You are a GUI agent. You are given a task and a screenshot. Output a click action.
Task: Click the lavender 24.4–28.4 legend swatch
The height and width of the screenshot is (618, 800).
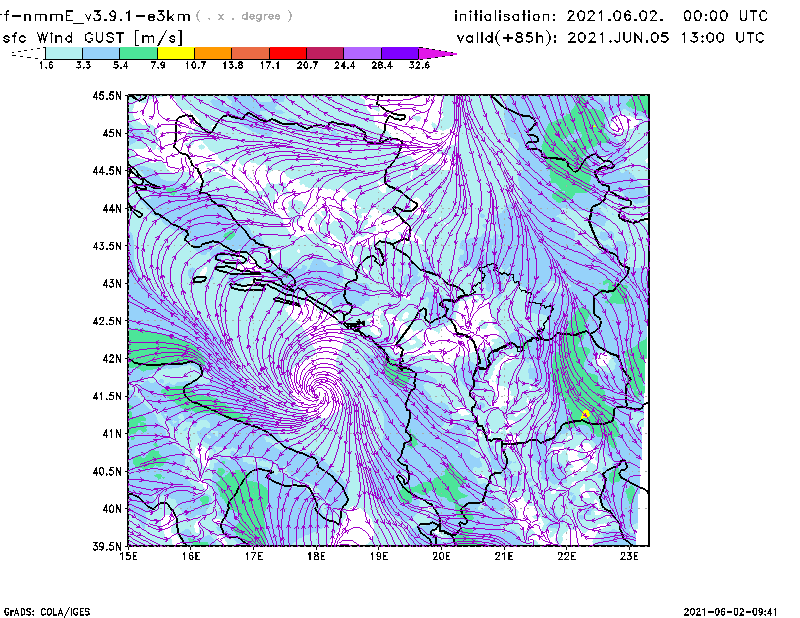pos(363,53)
